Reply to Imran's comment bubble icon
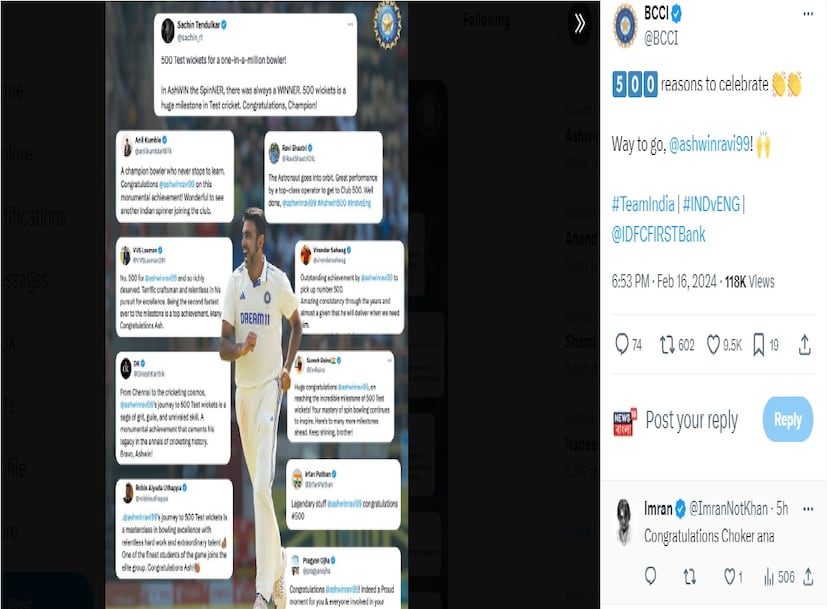Image resolution: width=827 pixels, height=609 pixels. pos(650,576)
